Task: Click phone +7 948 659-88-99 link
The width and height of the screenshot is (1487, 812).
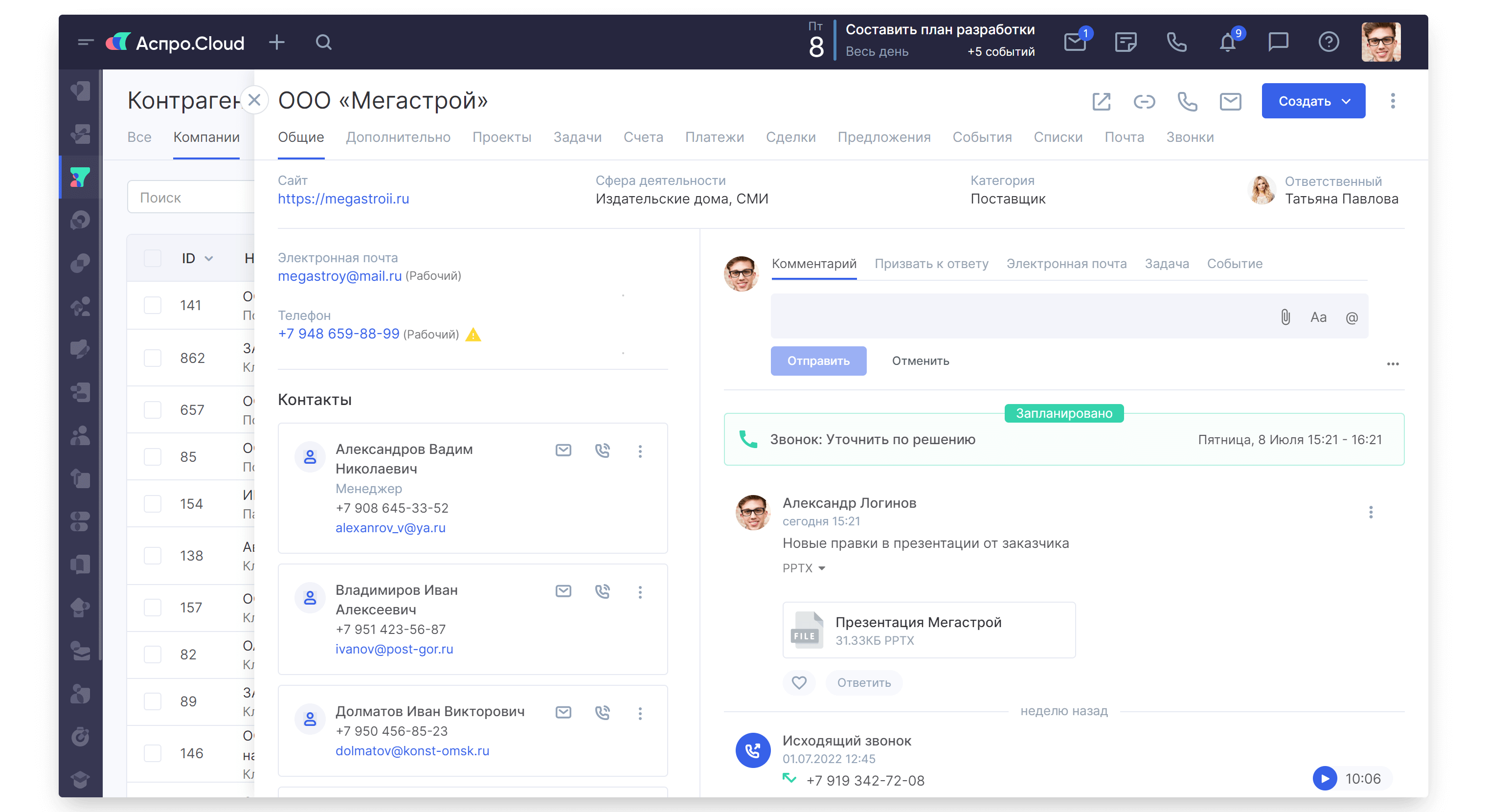Action: coord(338,334)
